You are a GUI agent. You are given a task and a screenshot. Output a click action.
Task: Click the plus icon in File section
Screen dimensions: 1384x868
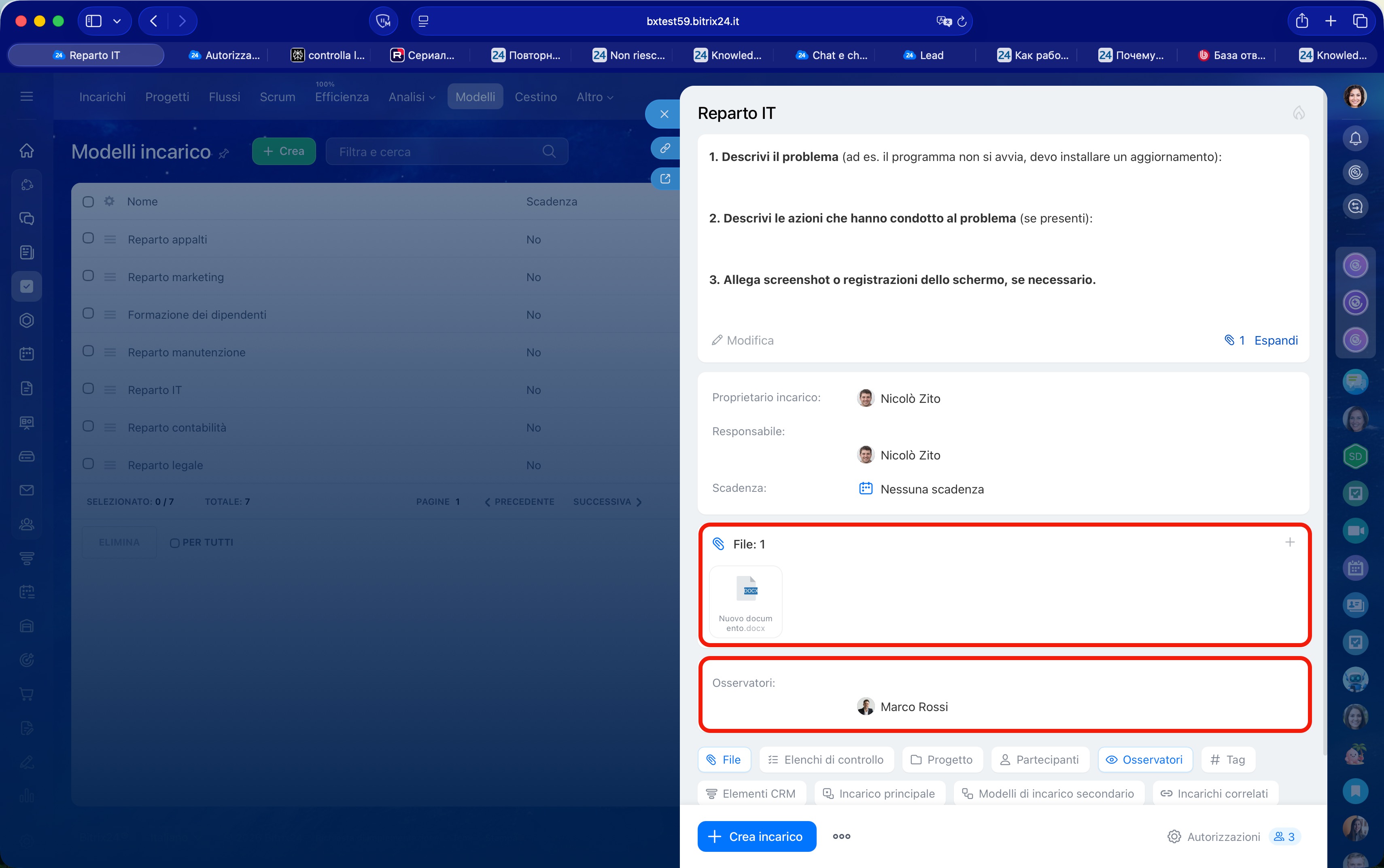[1290, 542]
